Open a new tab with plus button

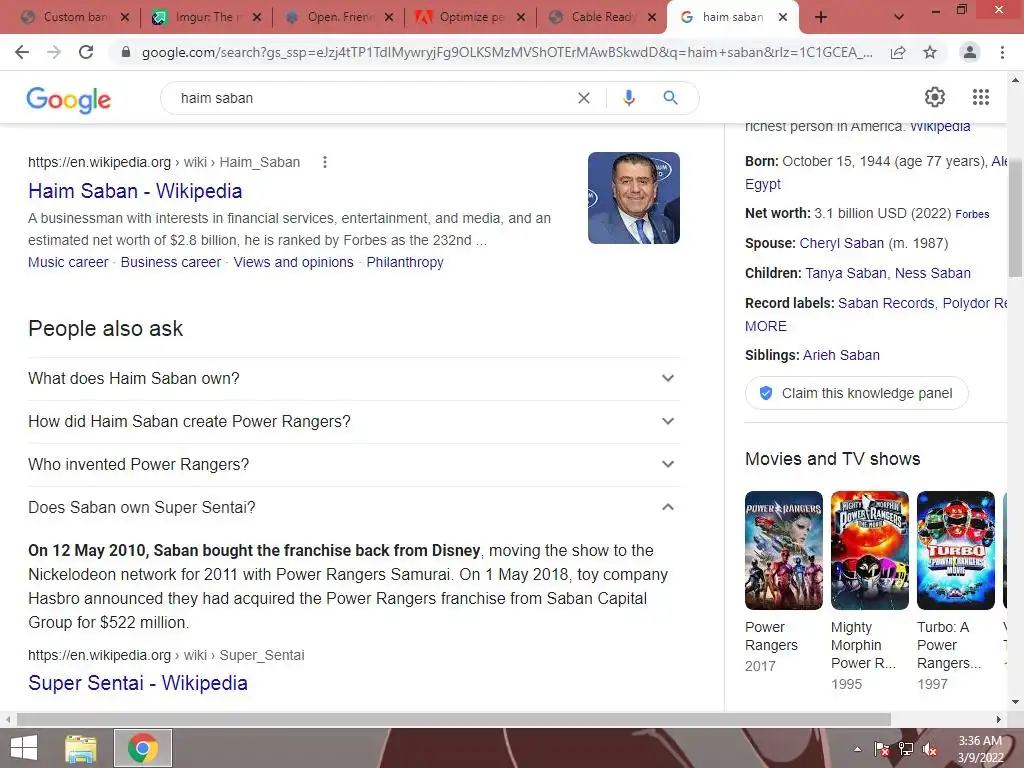click(821, 17)
